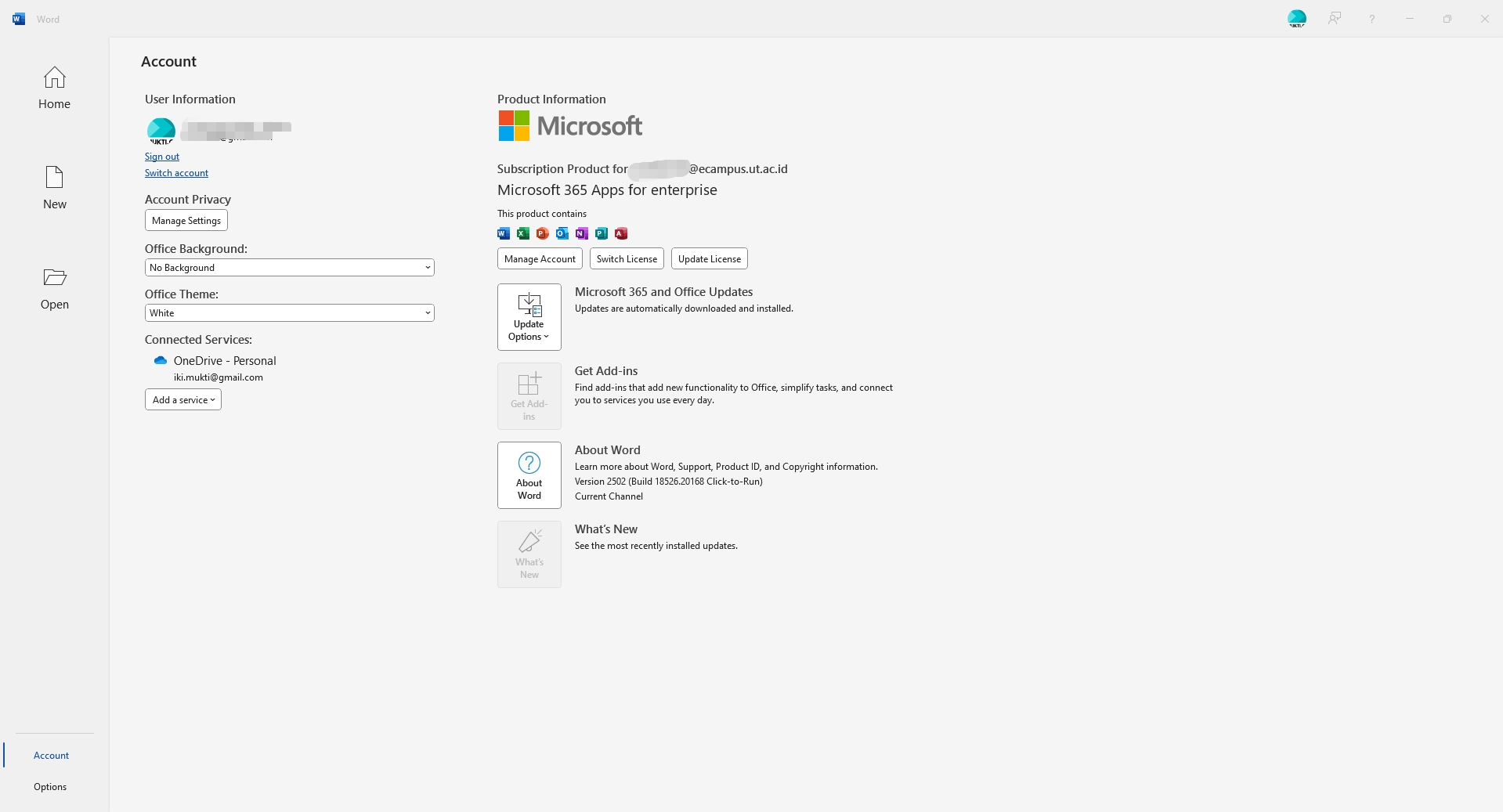Open the About Word panel icon

pos(529,475)
